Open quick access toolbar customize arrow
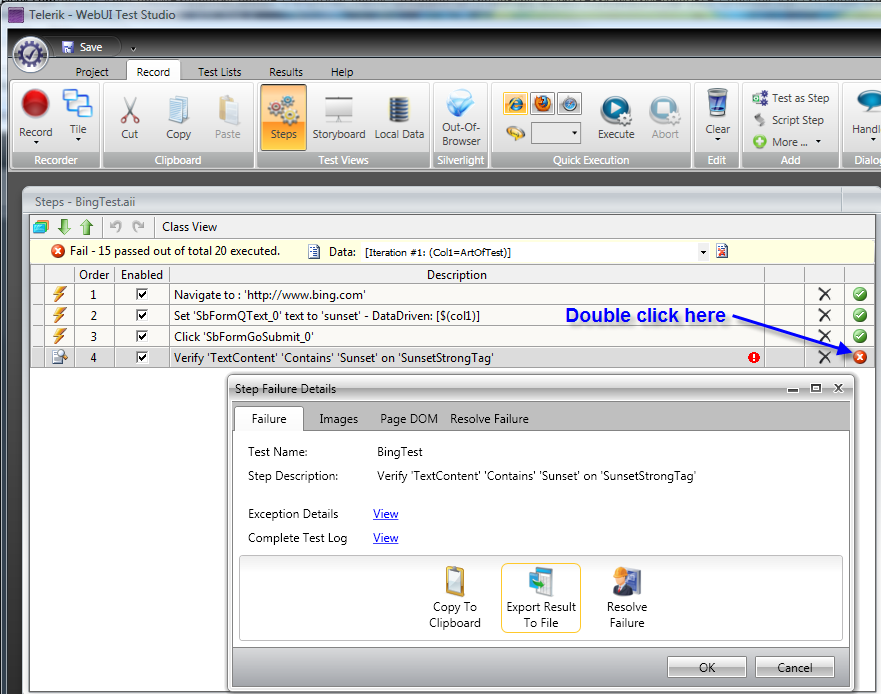The width and height of the screenshot is (881, 694). coord(133,49)
